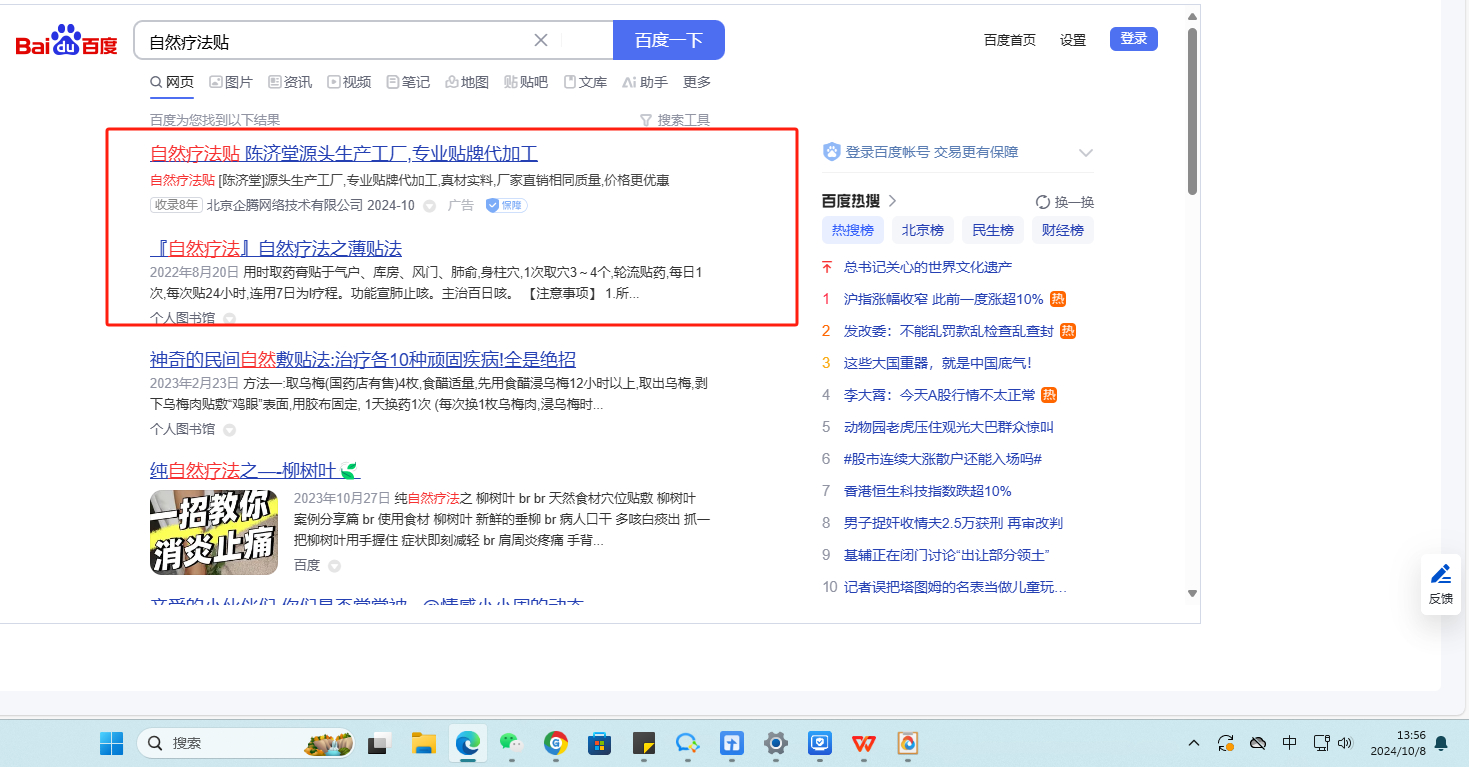
Task: Click the 消炎止痛 video thumbnail
Action: (214, 532)
